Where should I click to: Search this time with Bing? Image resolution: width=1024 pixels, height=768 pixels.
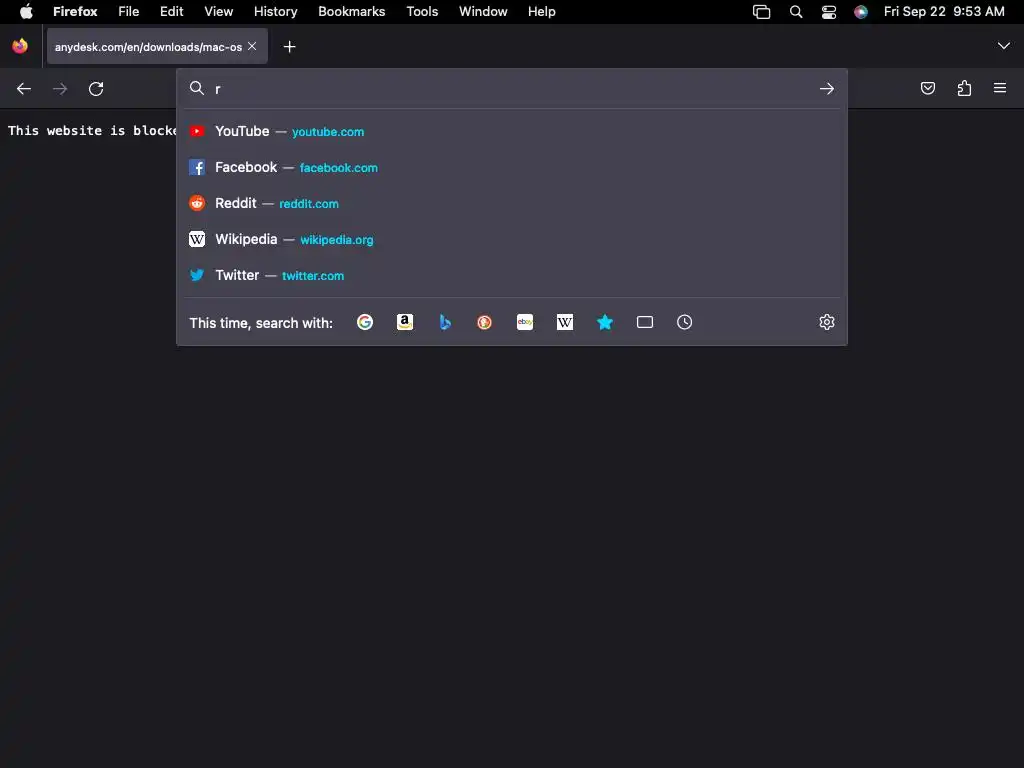445,322
